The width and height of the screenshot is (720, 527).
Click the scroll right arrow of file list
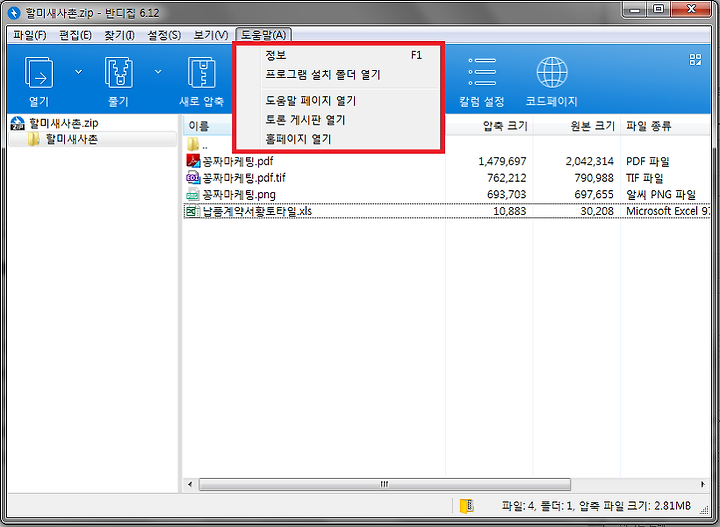pos(703,484)
